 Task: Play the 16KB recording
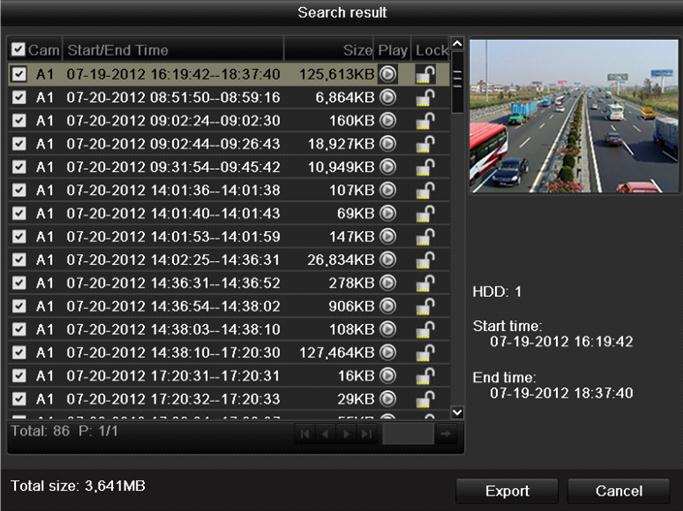(388, 376)
